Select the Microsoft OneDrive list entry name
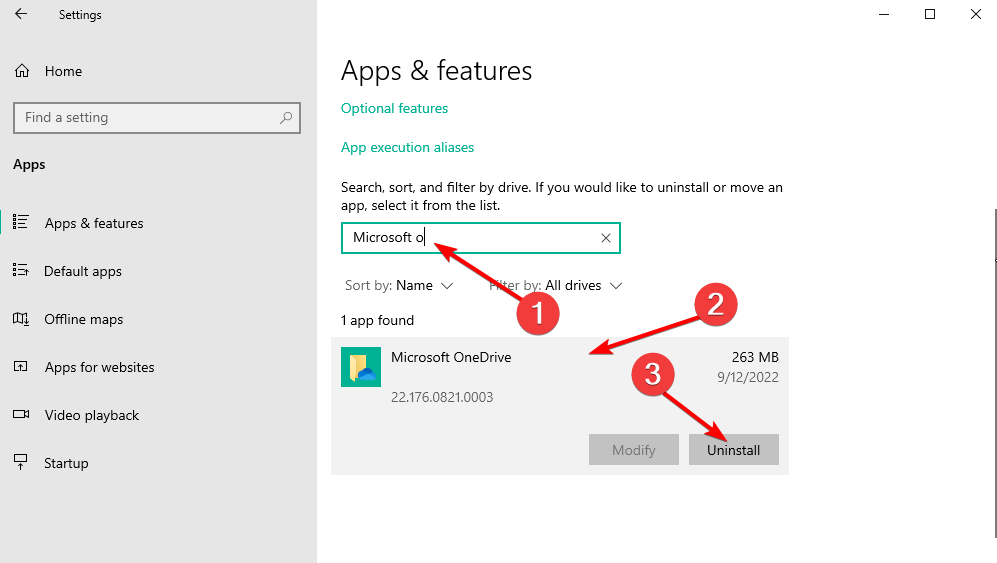Screen dimensions: 997x563 (x=451, y=358)
